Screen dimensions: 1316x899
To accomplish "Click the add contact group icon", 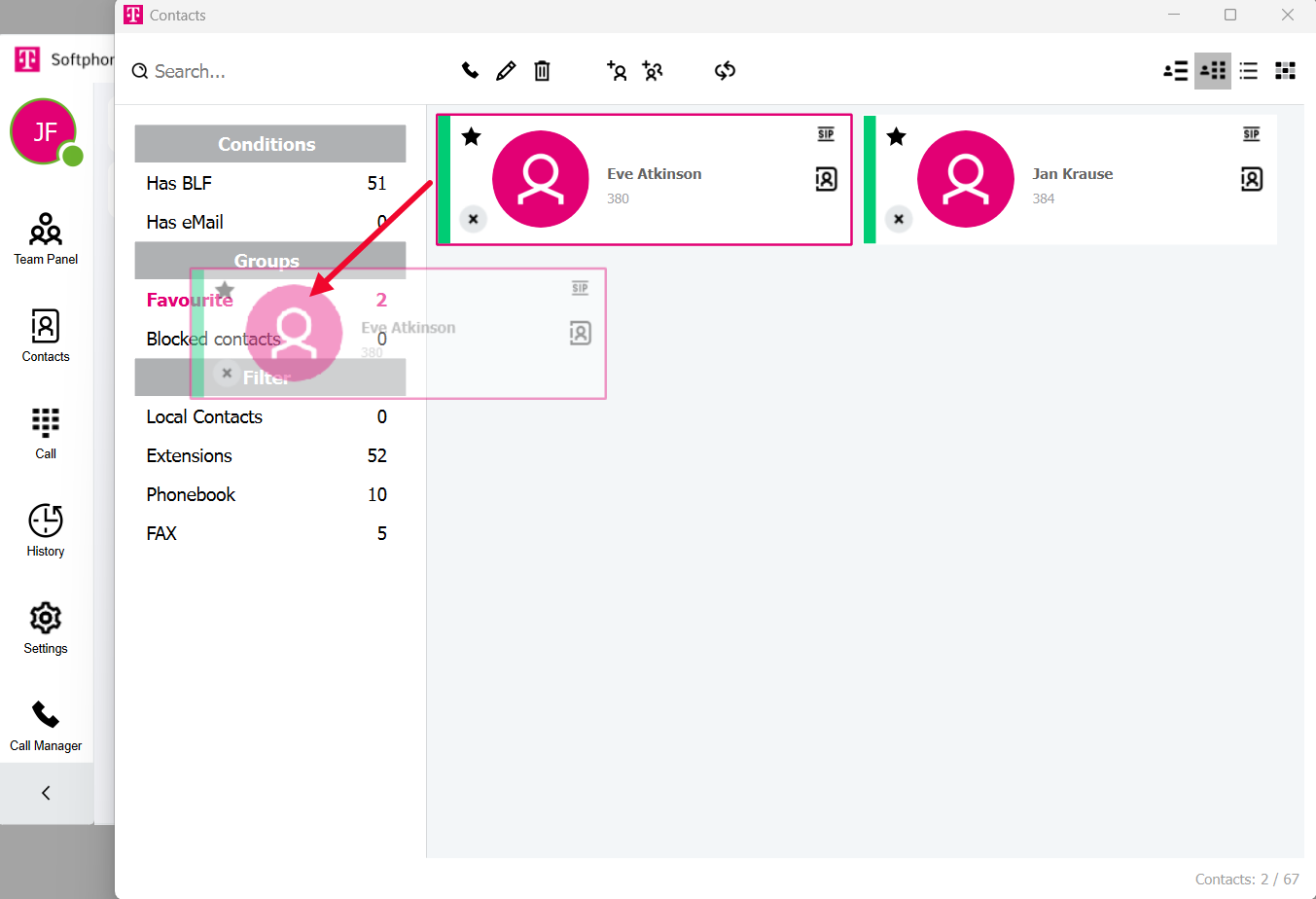I will click(653, 70).
